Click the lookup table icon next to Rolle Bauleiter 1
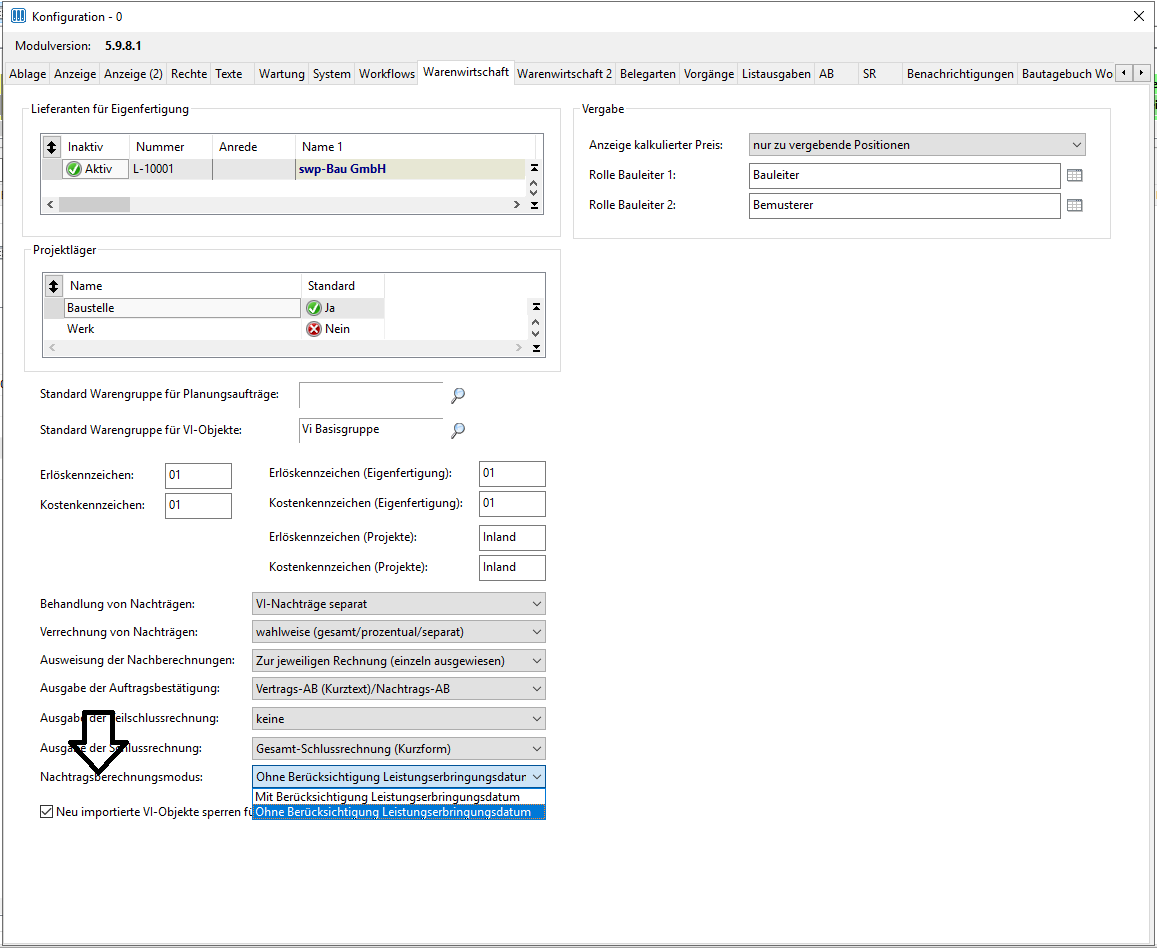The height and width of the screenshot is (949, 1157). [x=1074, y=176]
